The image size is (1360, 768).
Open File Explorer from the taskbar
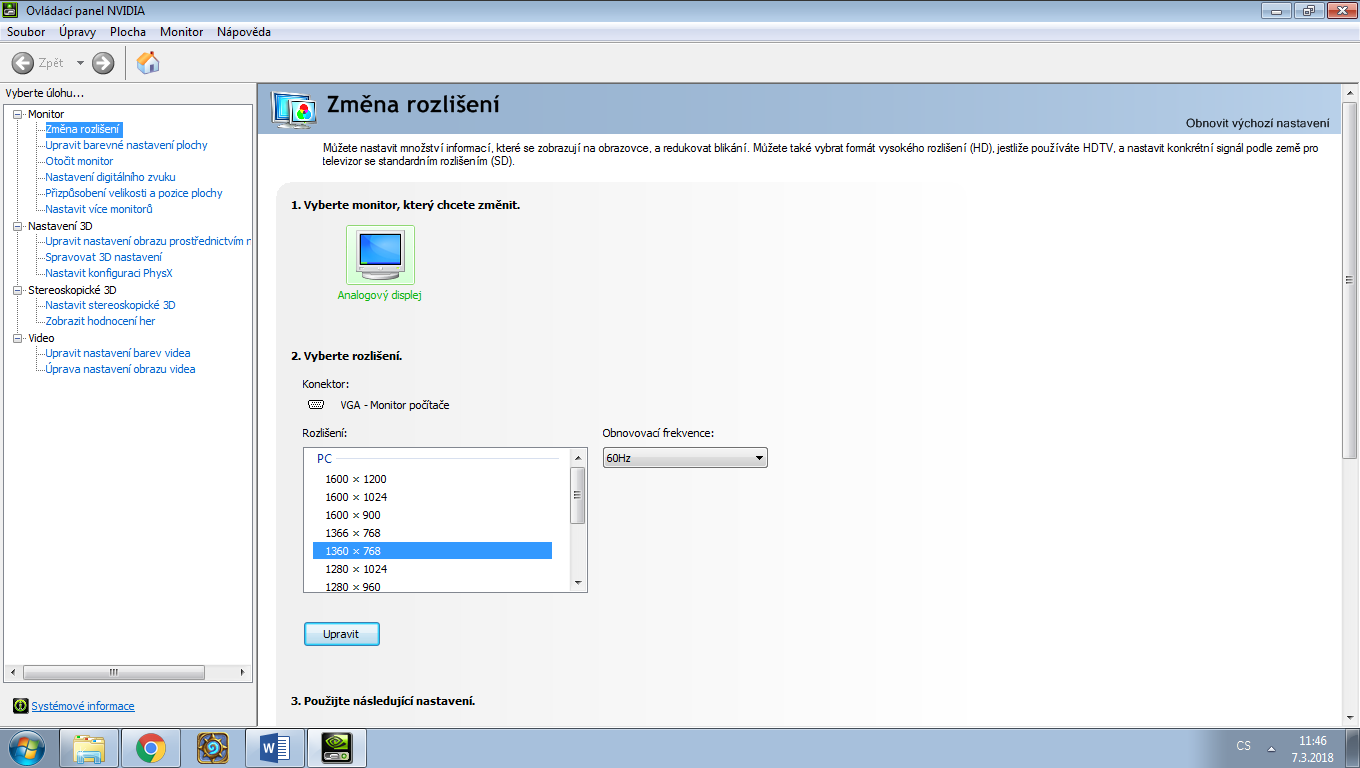point(89,748)
